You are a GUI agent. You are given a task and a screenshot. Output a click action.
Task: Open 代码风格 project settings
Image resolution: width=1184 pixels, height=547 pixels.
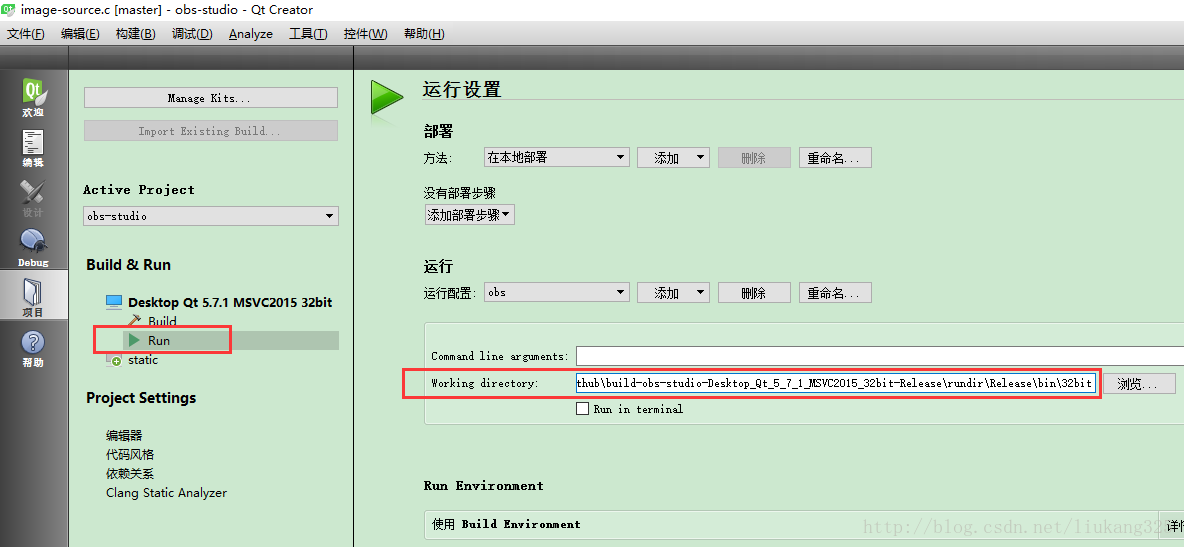[130, 455]
